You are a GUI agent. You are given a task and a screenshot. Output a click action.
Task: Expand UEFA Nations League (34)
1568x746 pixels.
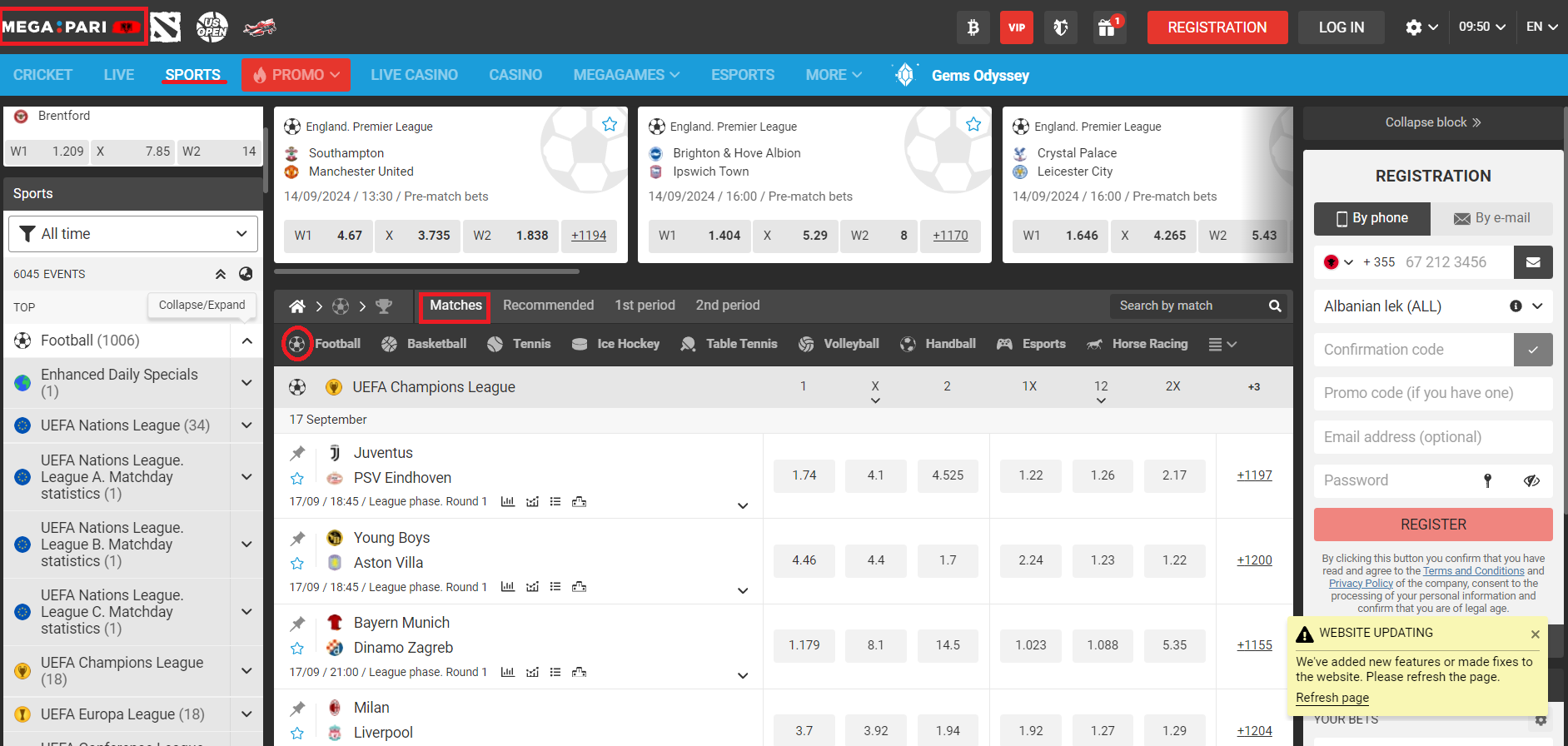pyautogui.click(x=246, y=425)
